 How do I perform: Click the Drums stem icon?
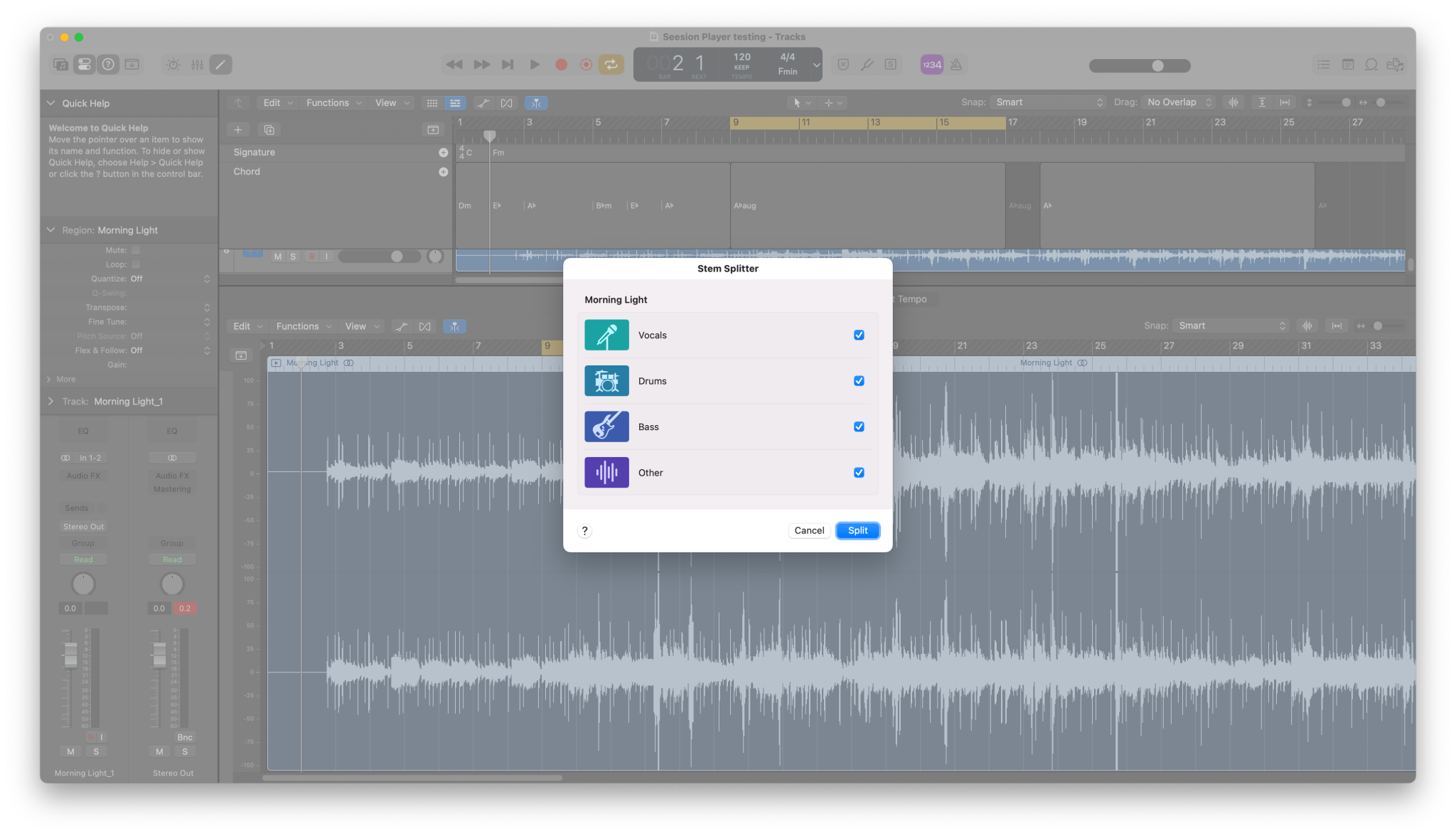[606, 380]
